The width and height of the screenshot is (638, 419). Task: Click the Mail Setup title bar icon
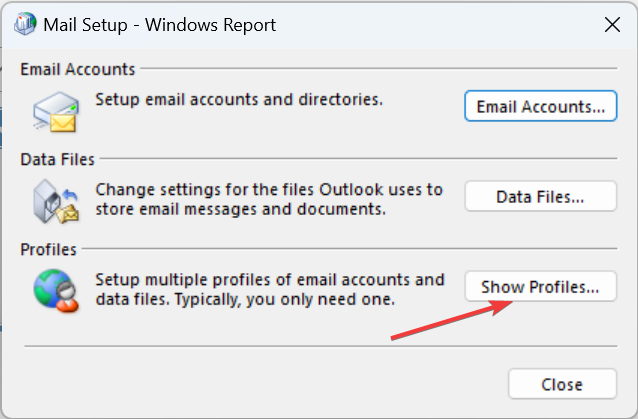[x=25, y=24]
